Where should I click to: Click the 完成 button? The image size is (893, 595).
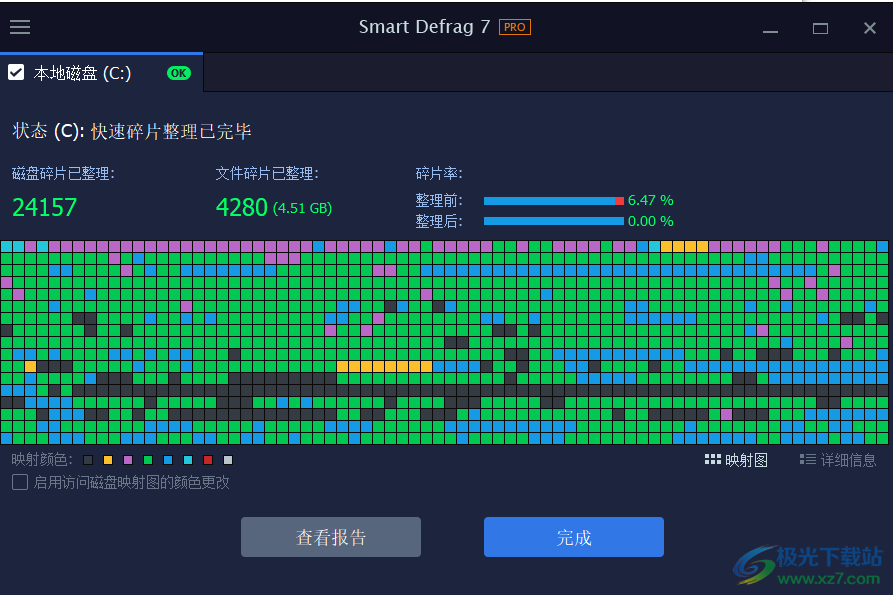click(574, 537)
